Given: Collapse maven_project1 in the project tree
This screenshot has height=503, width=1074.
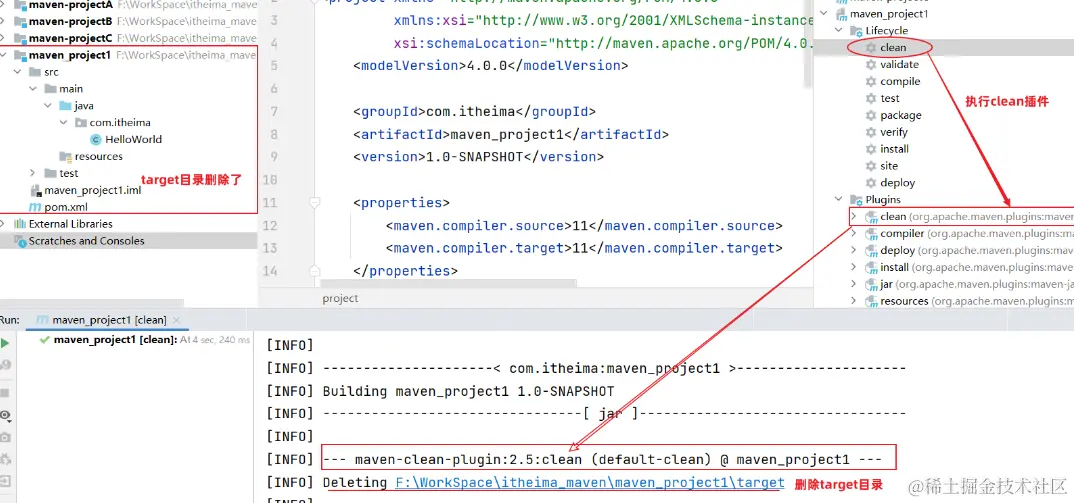Looking at the screenshot, I should click(x=4, y=55).
